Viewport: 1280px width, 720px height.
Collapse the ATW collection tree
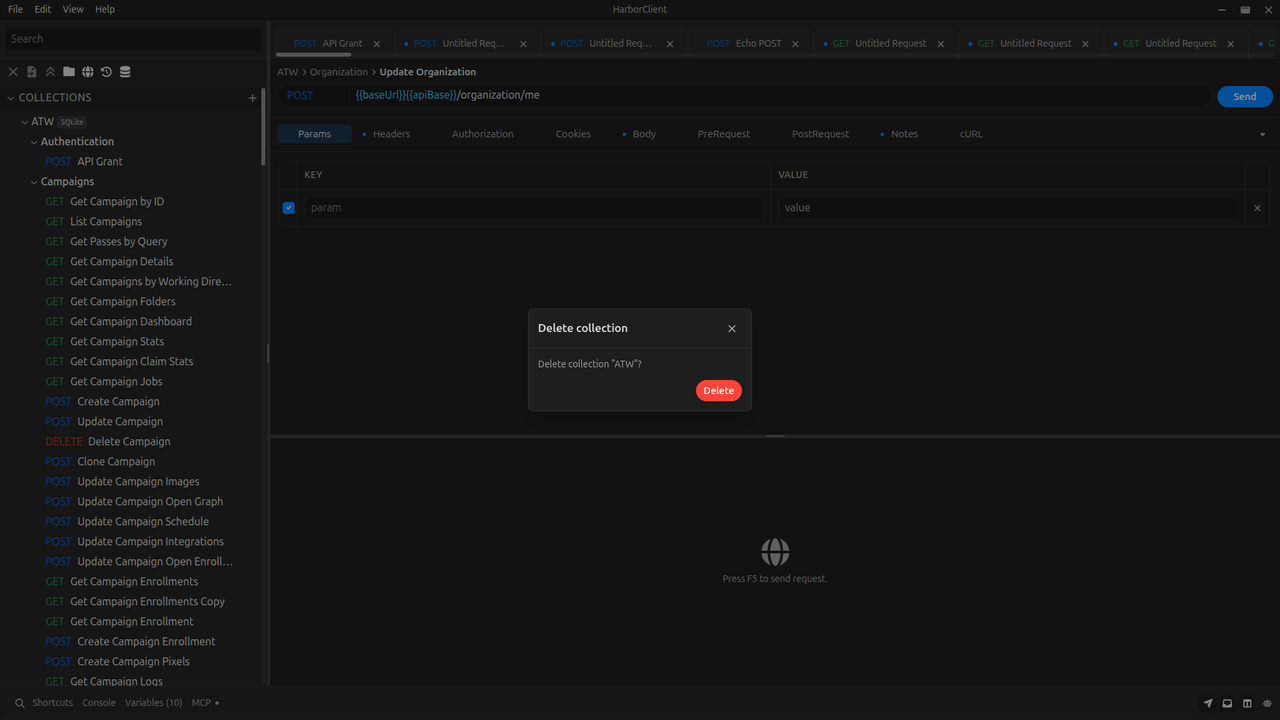coord(25,122)
